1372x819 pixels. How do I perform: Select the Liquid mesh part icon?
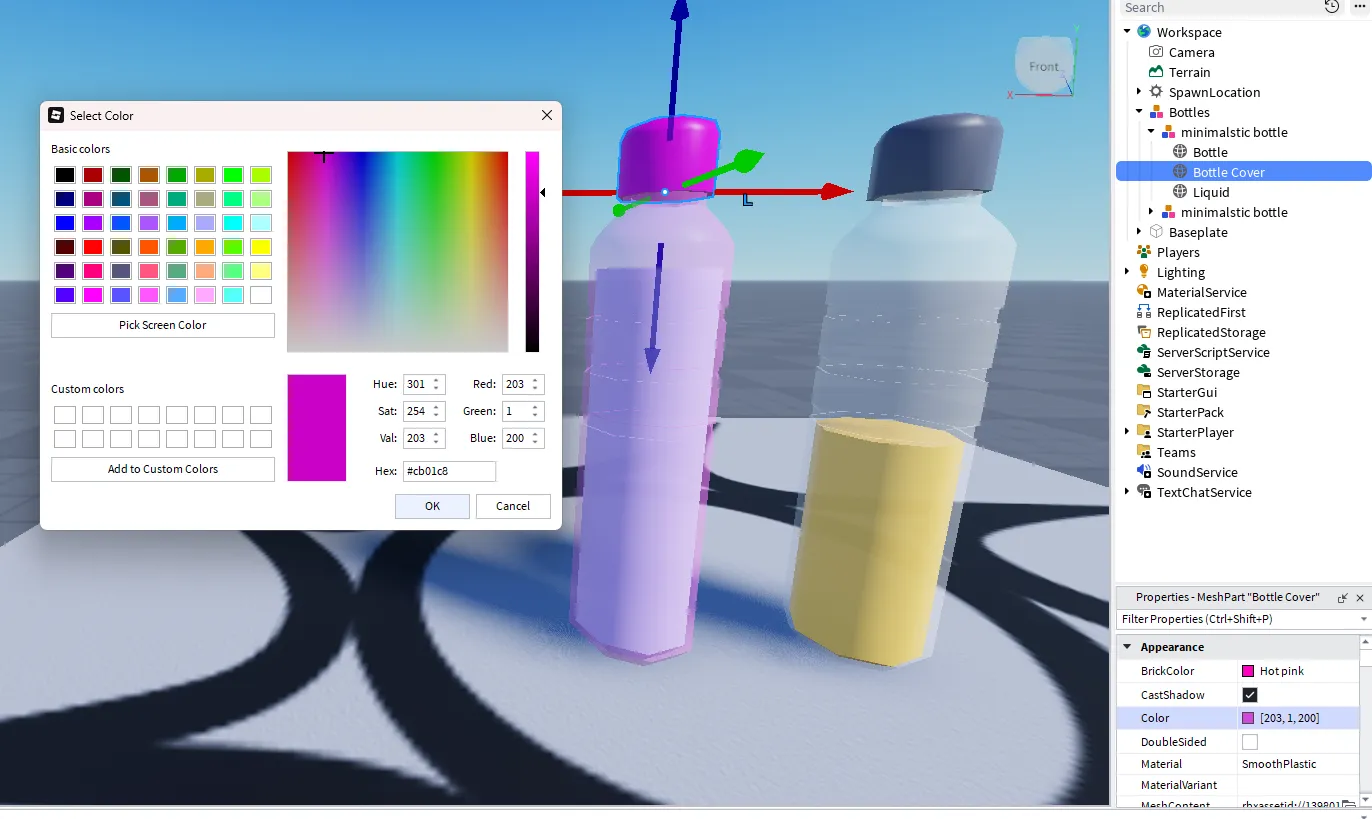point(1180,192)
